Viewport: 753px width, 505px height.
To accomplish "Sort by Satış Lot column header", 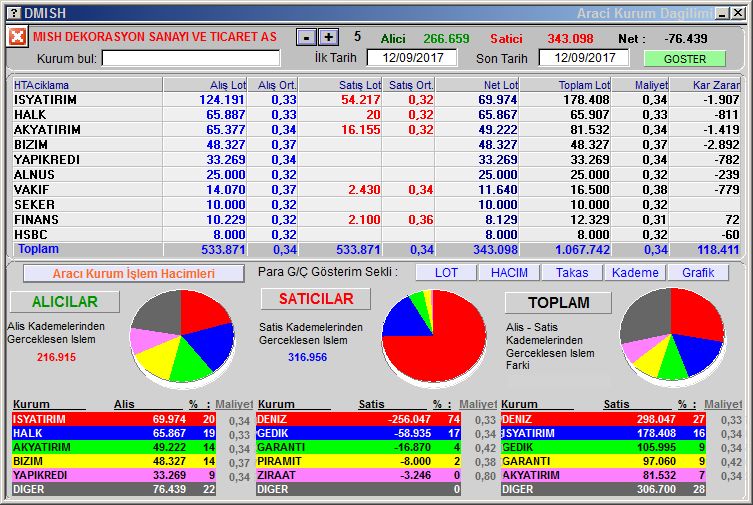I will tap(340, 85).
